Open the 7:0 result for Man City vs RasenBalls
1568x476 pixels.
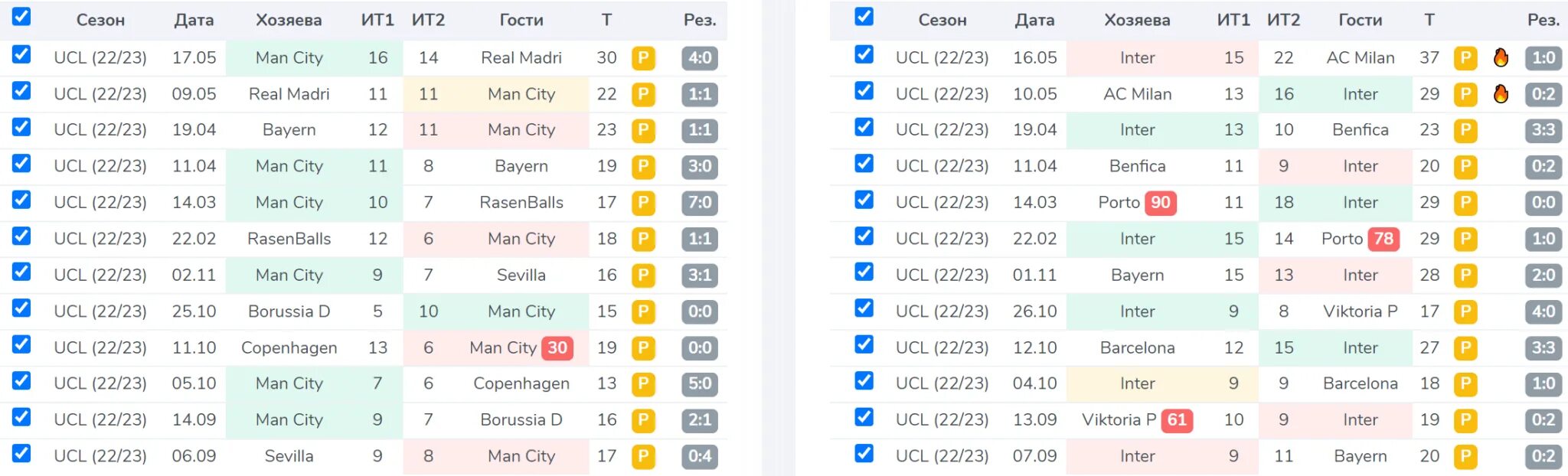point(700,203)
